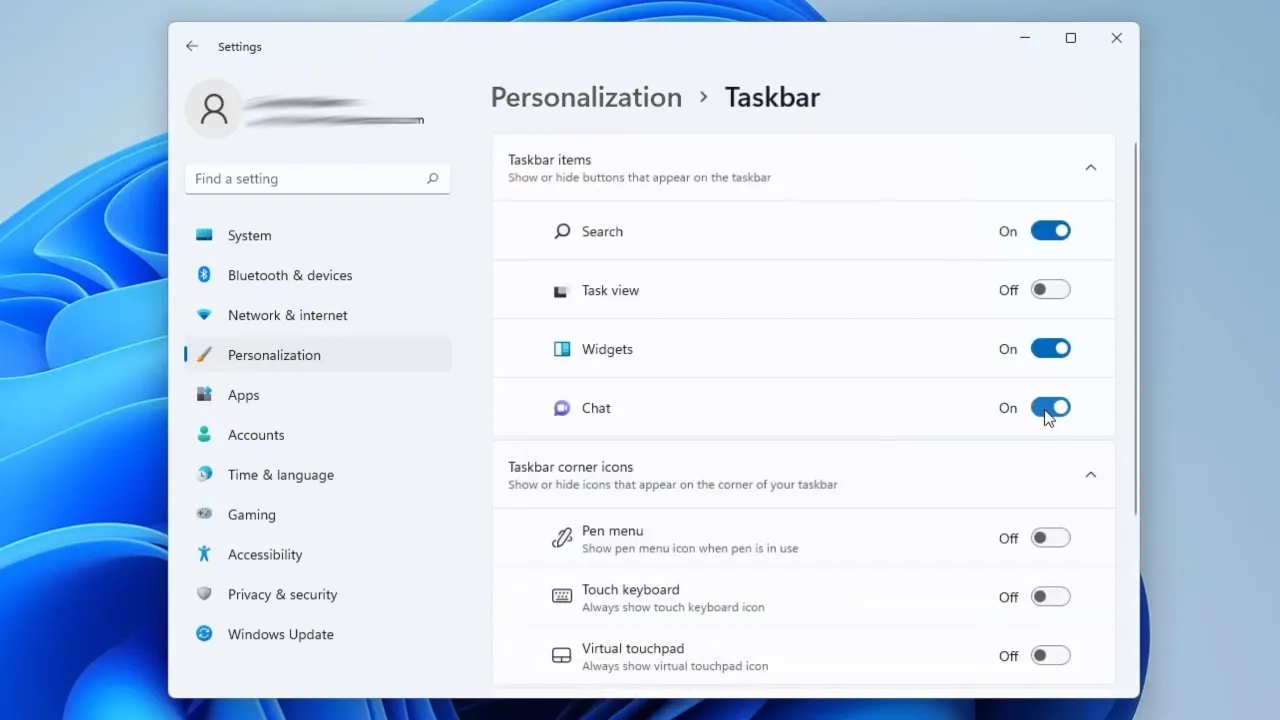Viewport: 1280px width, 720px height.
Task: Click the back arrow button
Action: [x=191, y=46]
